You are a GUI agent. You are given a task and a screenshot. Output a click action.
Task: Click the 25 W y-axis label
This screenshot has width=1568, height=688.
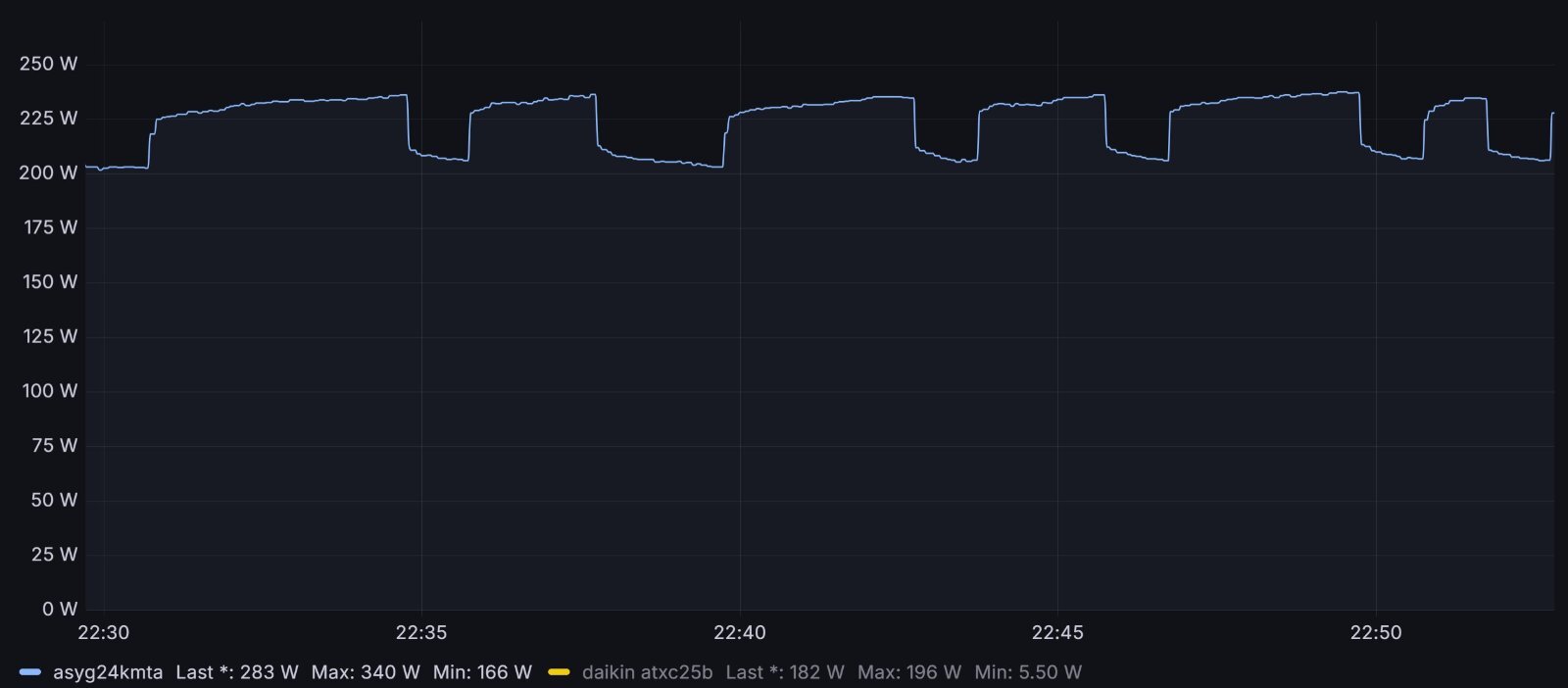tap(54, 555)
